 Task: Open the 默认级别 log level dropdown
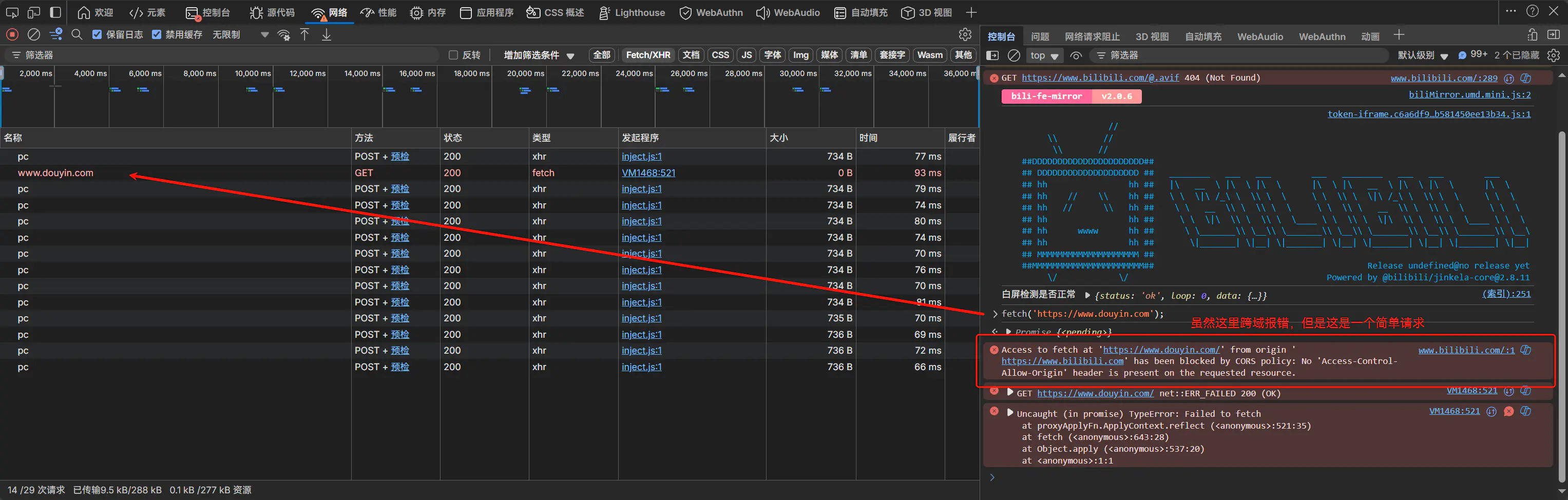point(1422,55)
